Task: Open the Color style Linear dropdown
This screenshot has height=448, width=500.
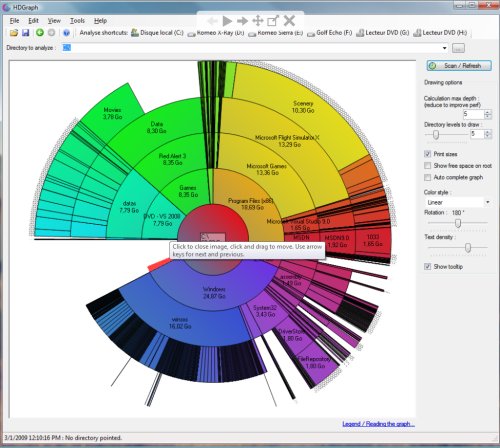Action: (x=458, y=202)
